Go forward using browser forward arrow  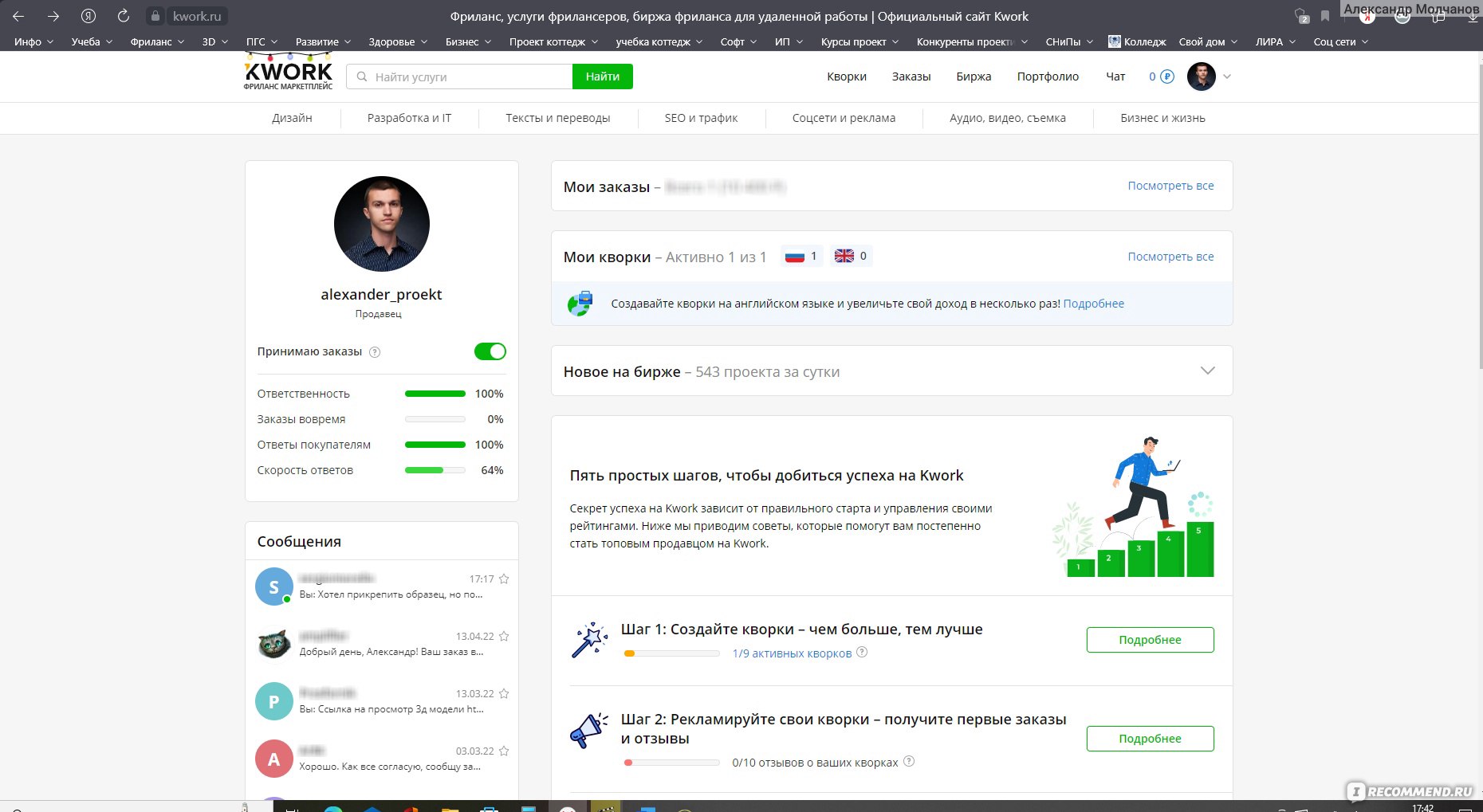click(x=53, y=16)
